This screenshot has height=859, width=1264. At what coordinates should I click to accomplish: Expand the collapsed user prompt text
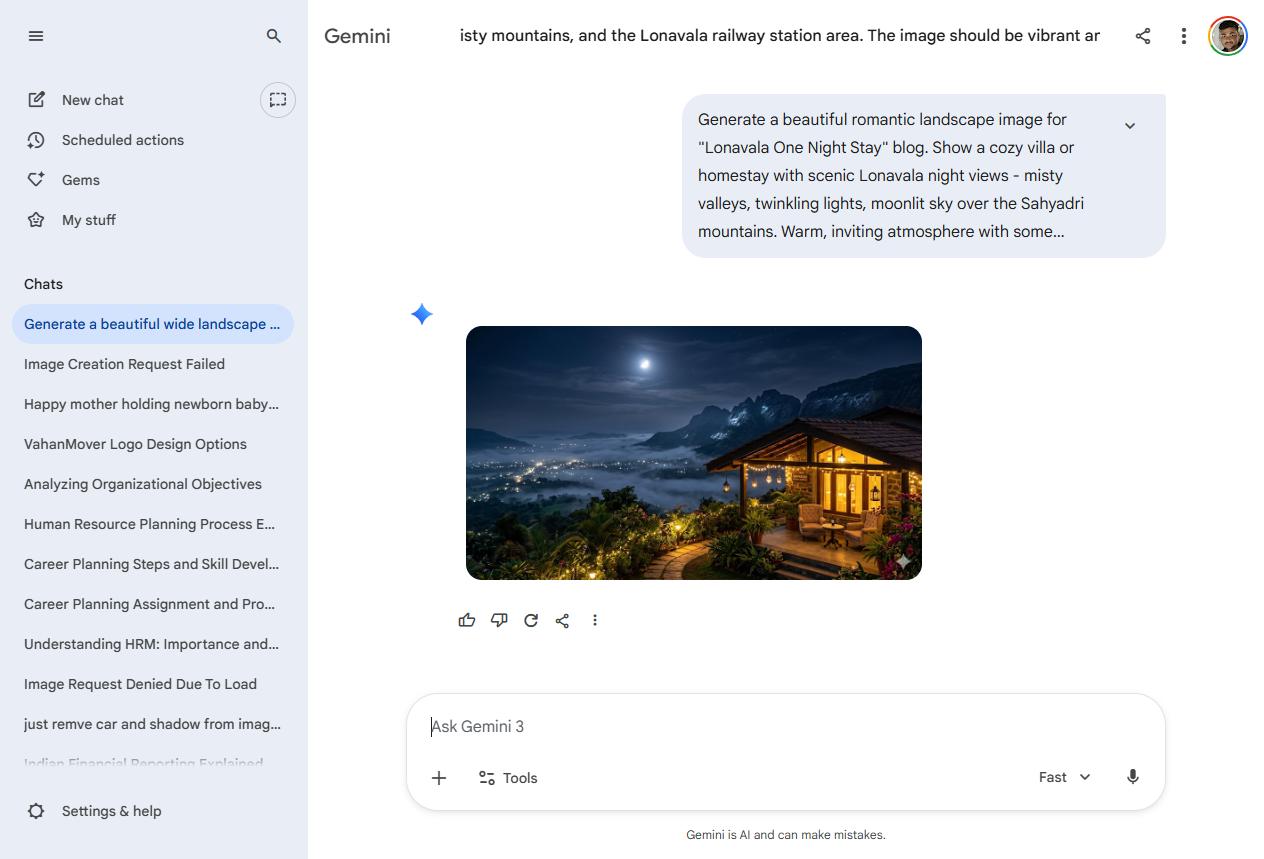pyautogui.click(x=1129, y=126)
